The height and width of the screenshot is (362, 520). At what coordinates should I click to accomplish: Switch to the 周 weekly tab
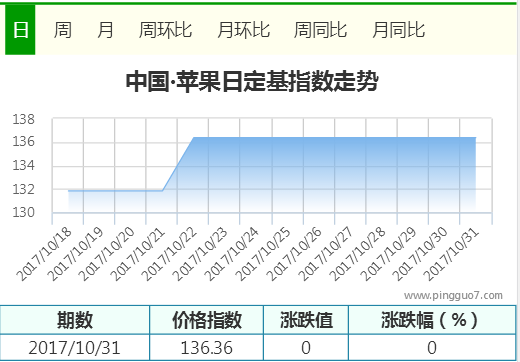click(63, 30)
